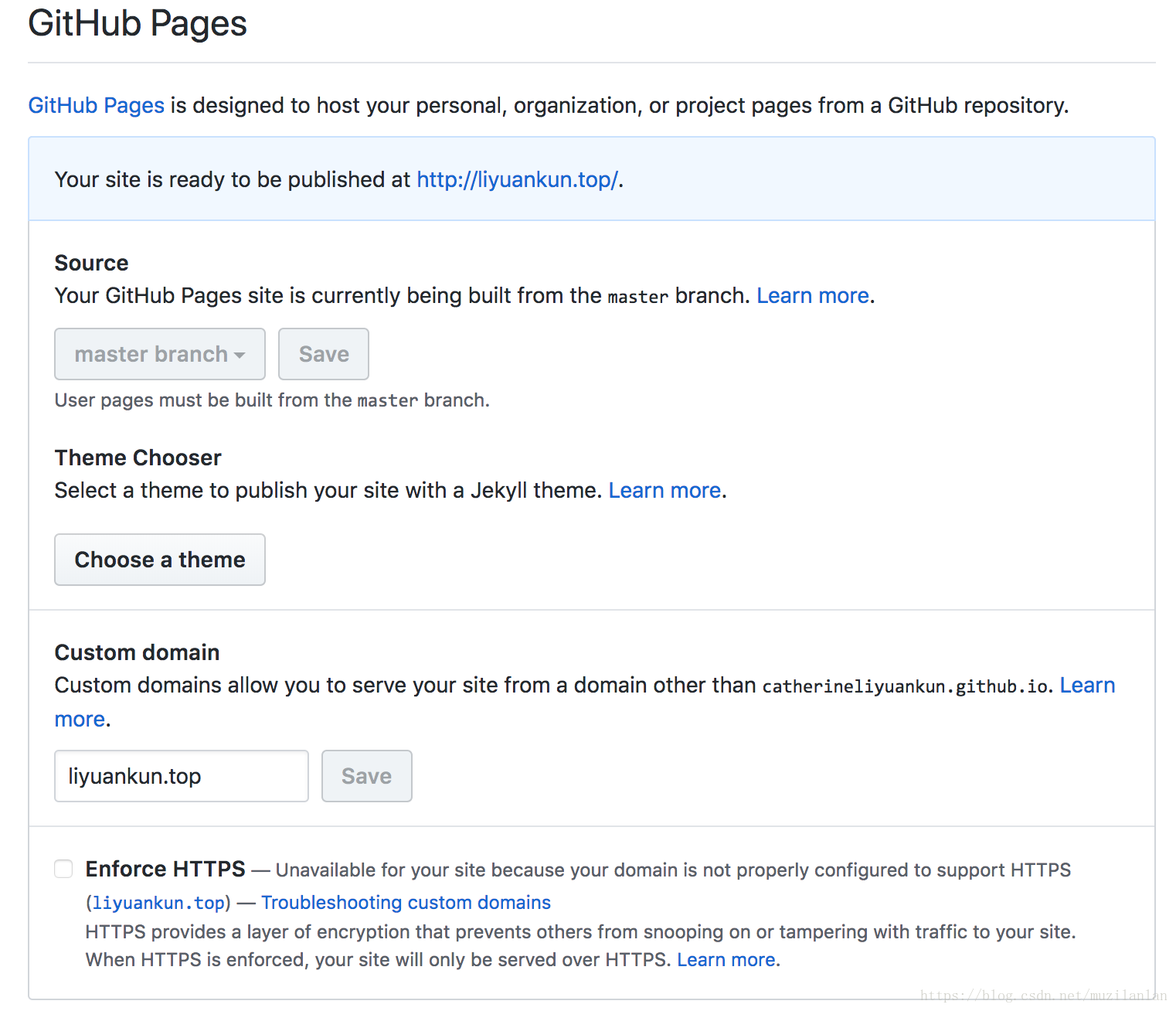Screen dimensions: 1176x1011
Task: Open Learn more link about HTTPS enforcement
Action: point(726,959)
